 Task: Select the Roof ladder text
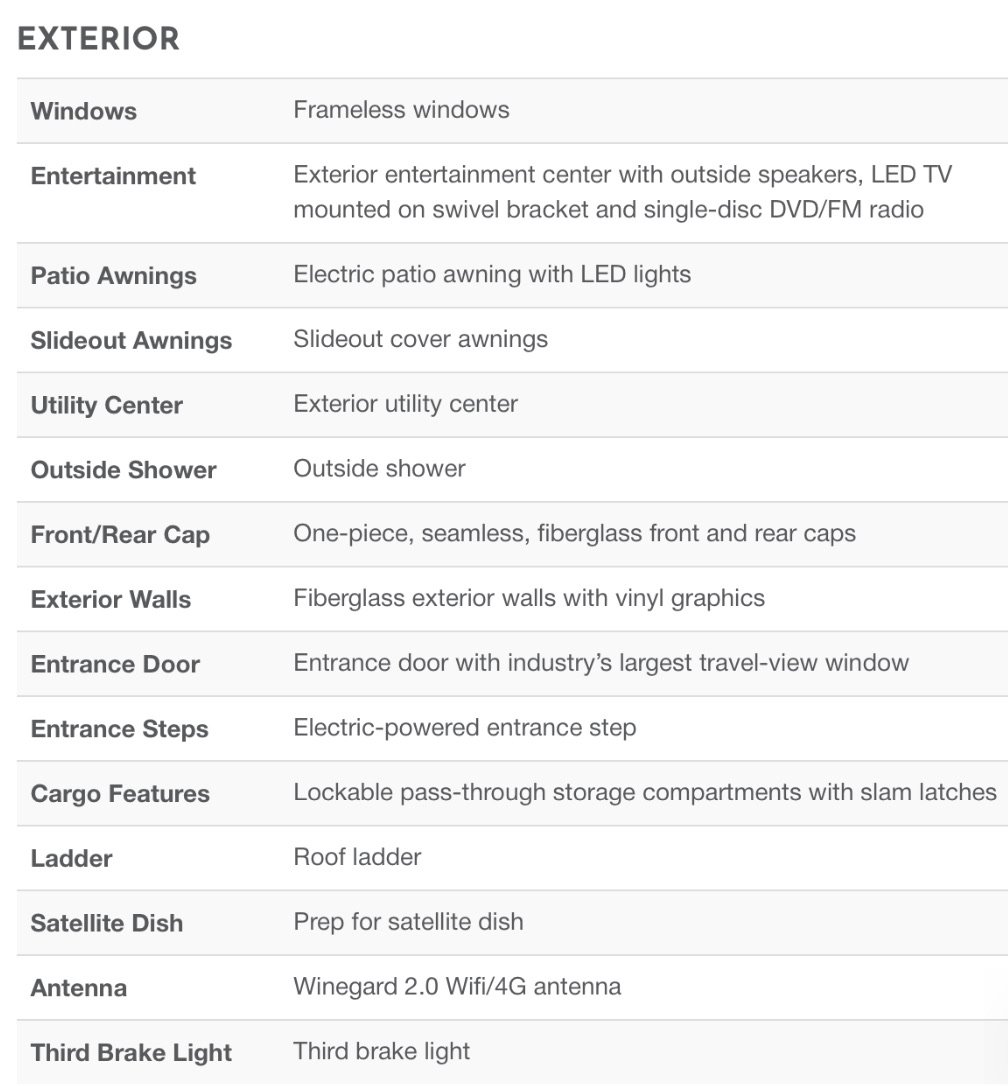click(357, 857)
